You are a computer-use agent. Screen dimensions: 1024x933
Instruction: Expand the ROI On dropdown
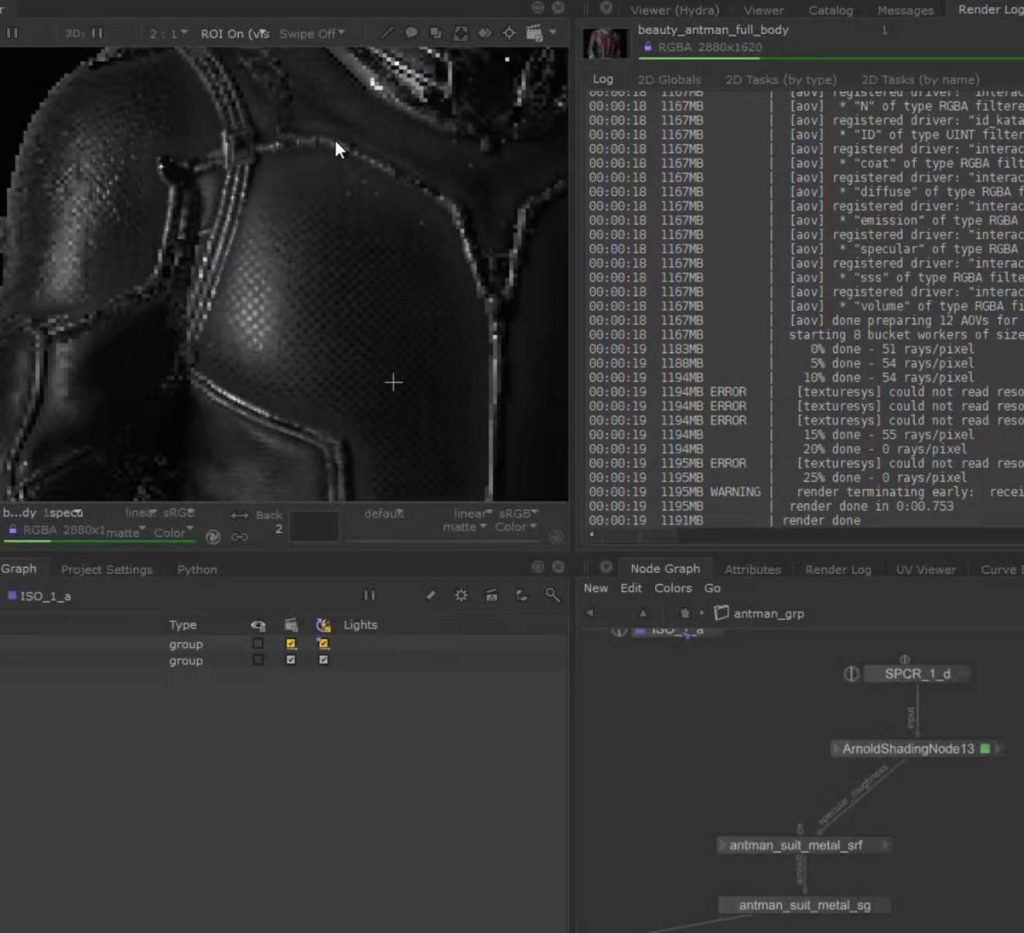coord(234,33)
